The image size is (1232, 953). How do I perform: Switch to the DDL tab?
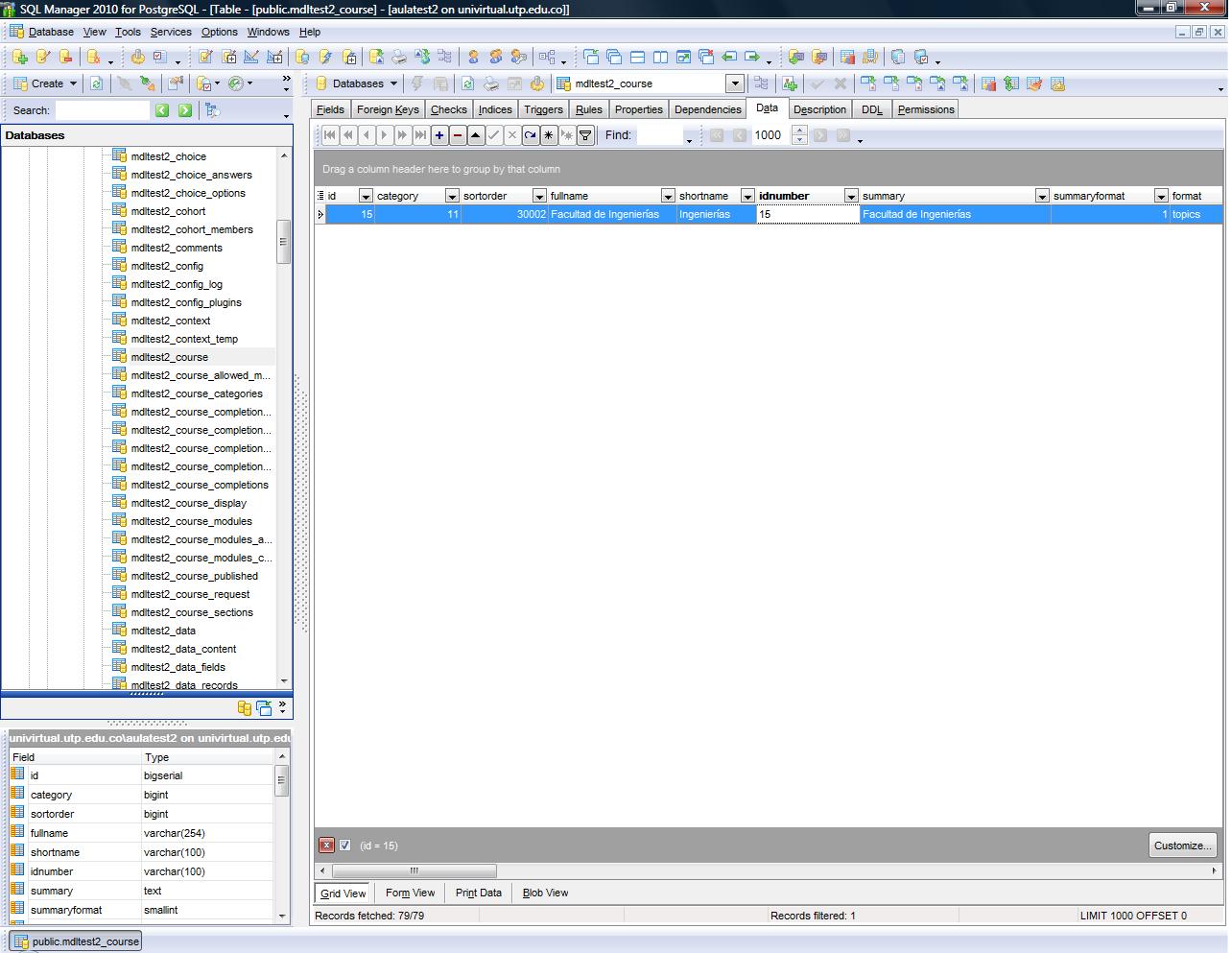(x=872, y=109)
